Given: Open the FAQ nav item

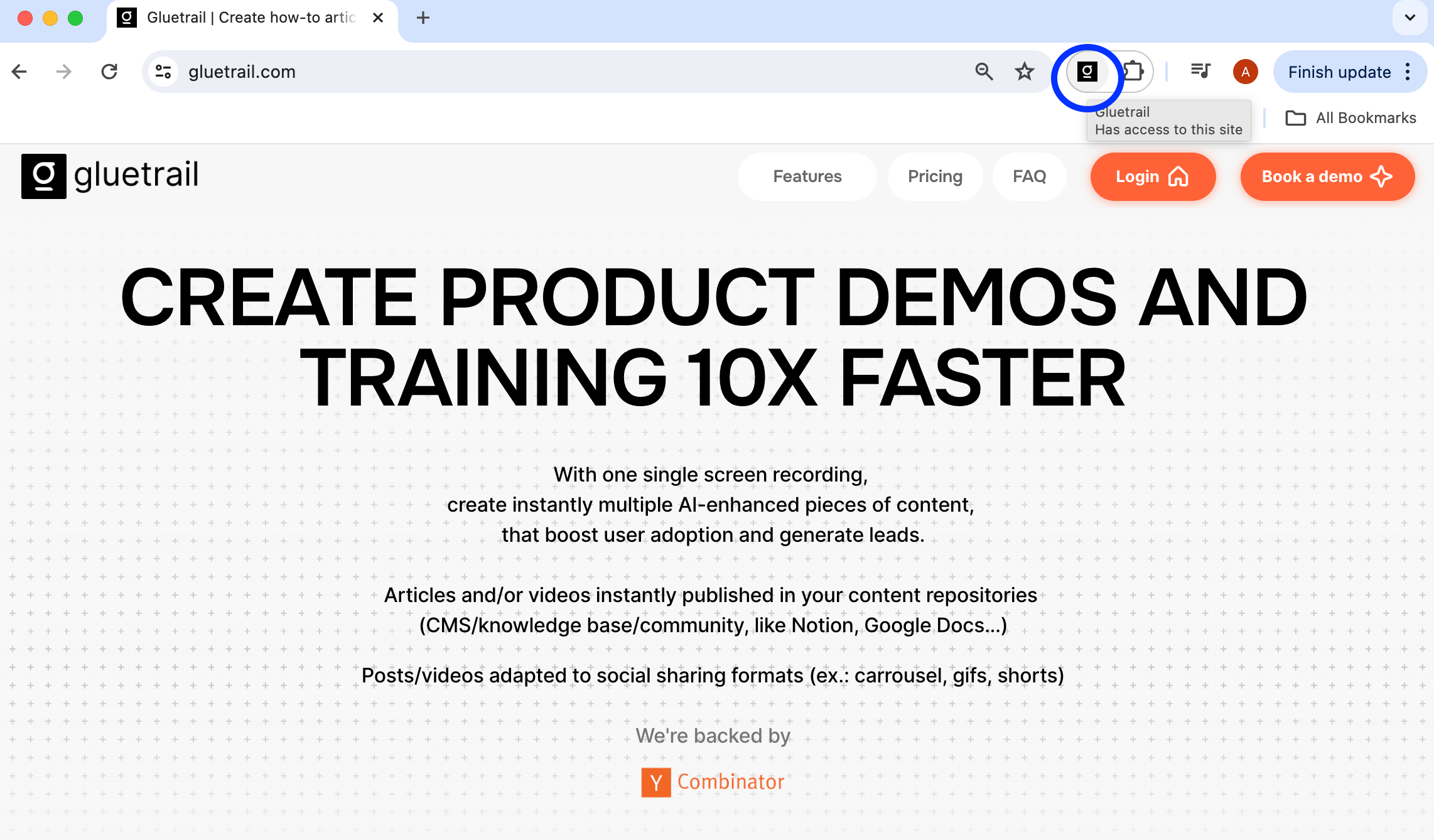Looking at the screenshot, I should pyautogui.click(x=1029, y=176).
